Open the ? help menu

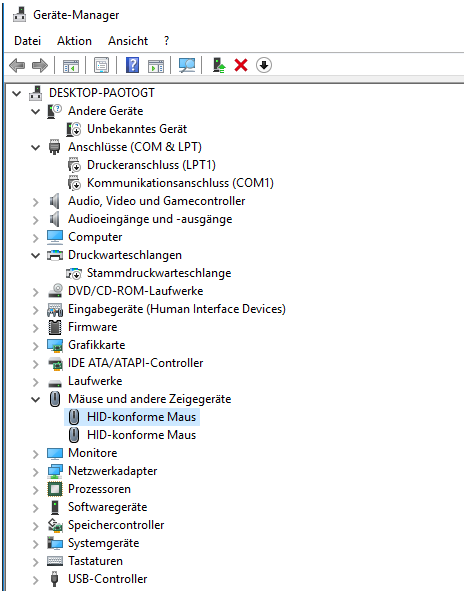tap(167, 41)
